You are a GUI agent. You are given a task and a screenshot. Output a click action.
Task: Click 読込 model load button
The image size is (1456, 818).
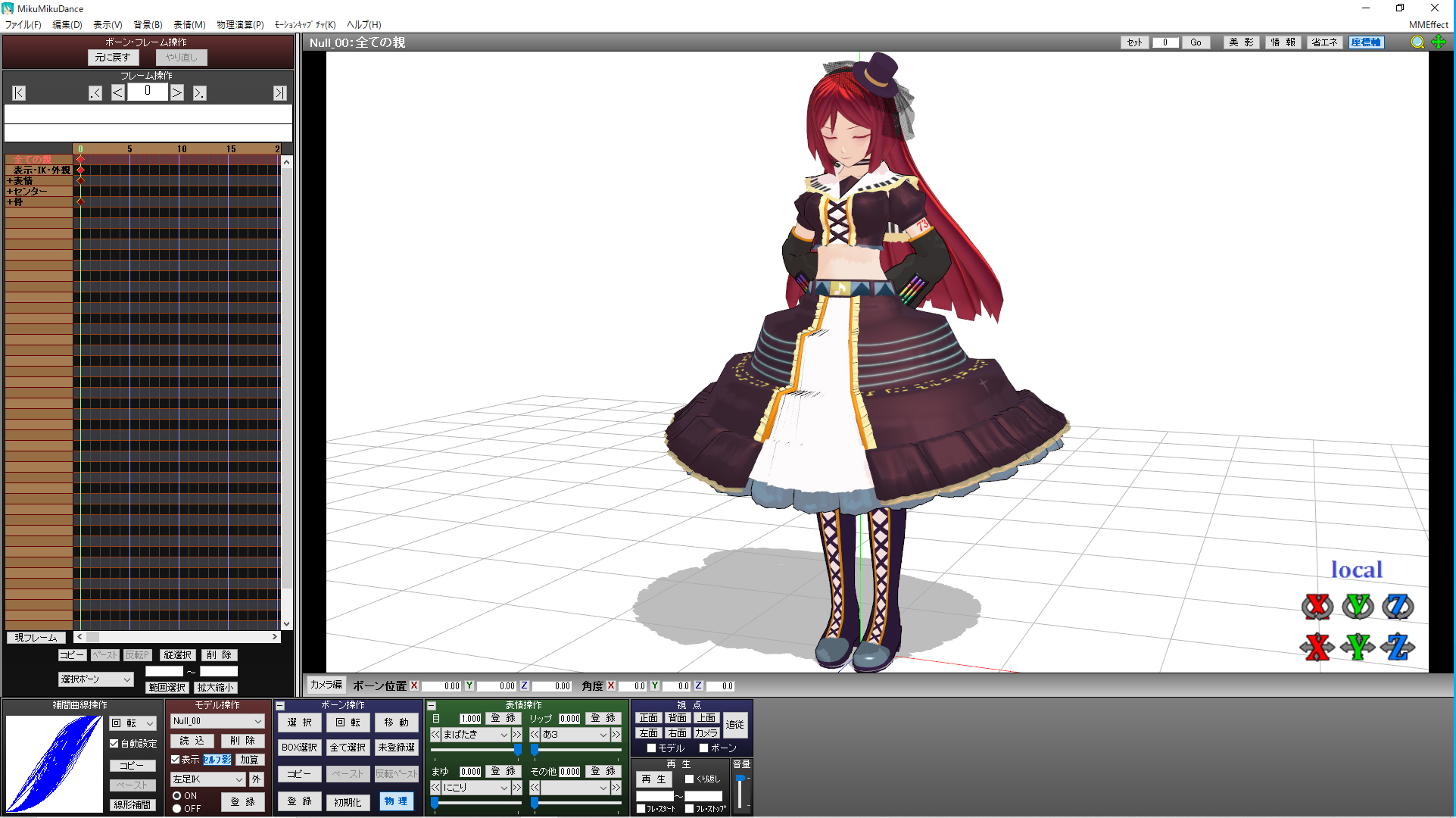(192, 741)
